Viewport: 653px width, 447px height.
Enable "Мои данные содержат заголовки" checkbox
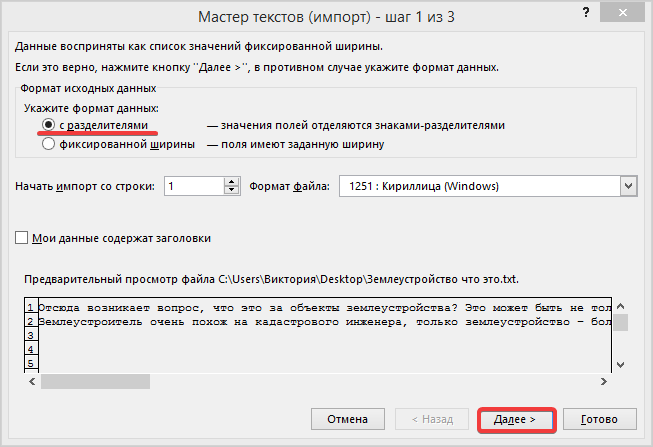tap(23, 238)
